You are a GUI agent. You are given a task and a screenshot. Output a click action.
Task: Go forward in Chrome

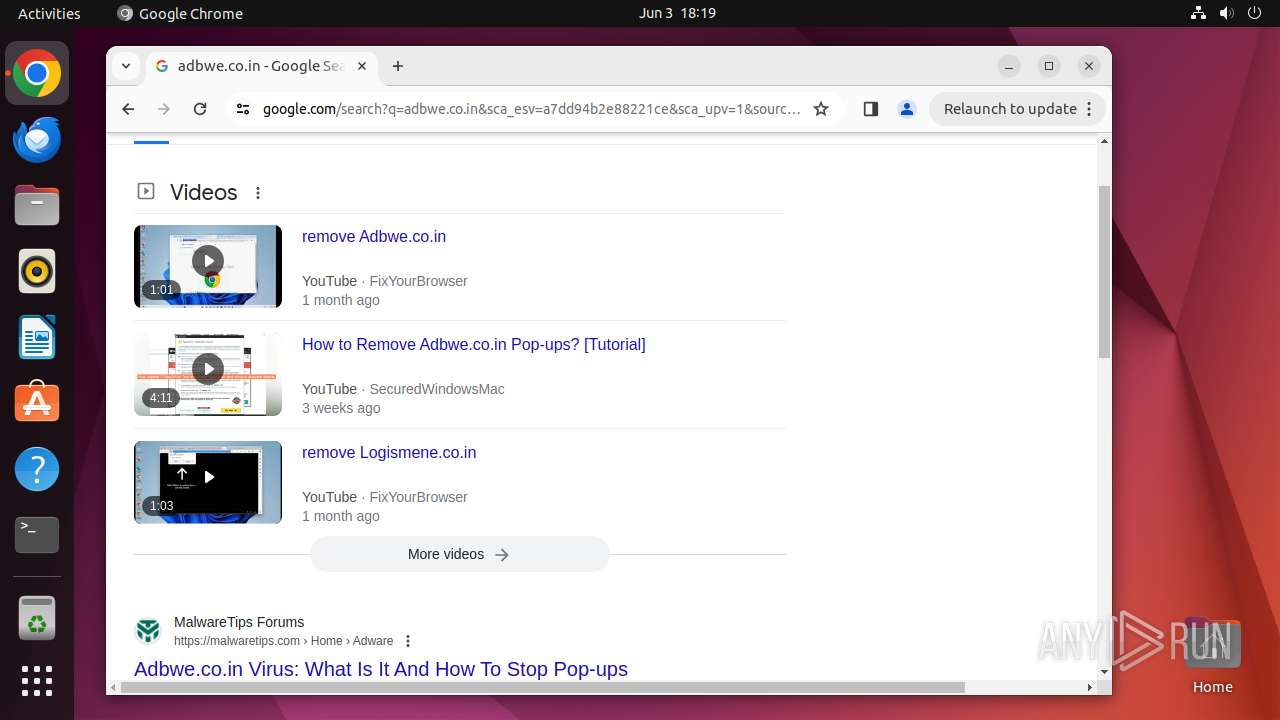[164, 109]
